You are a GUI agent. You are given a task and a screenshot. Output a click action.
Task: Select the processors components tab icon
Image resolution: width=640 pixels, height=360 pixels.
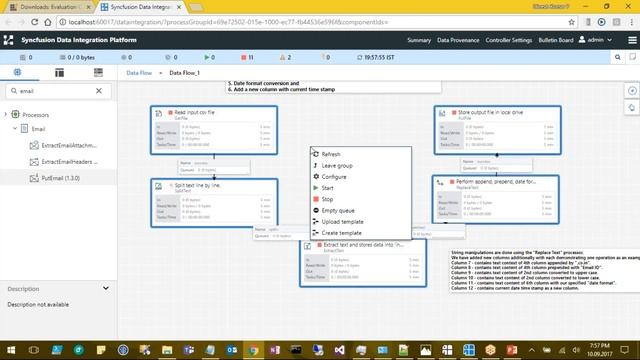(17, 72)
